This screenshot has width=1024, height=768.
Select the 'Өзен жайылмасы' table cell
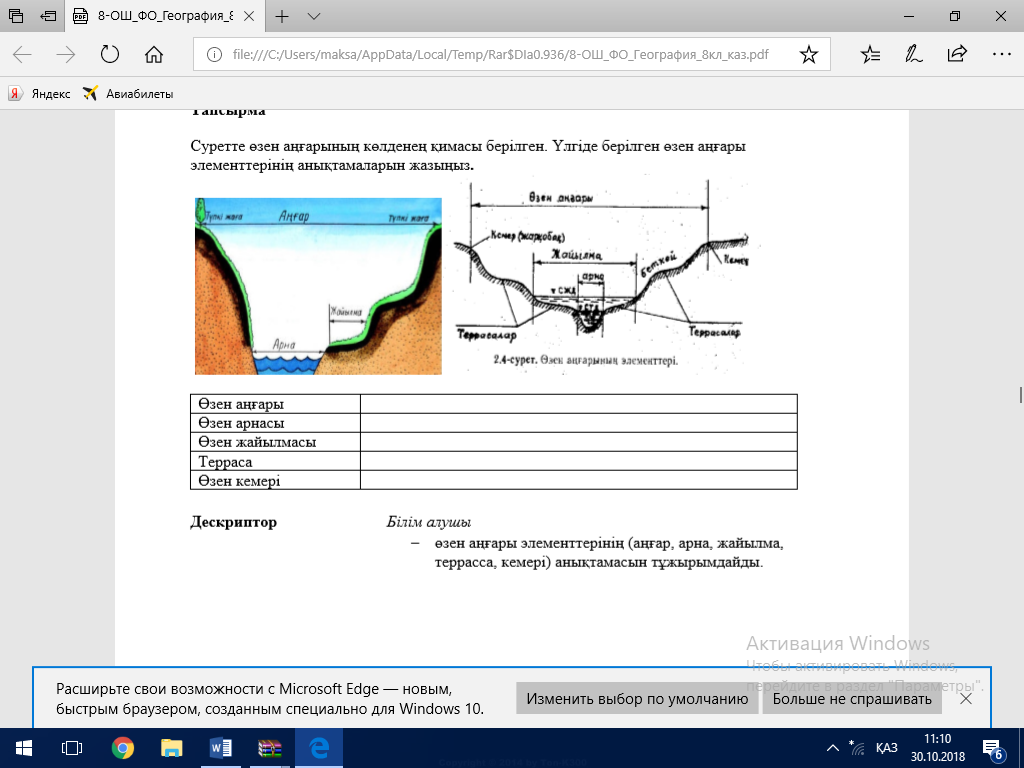276,441
